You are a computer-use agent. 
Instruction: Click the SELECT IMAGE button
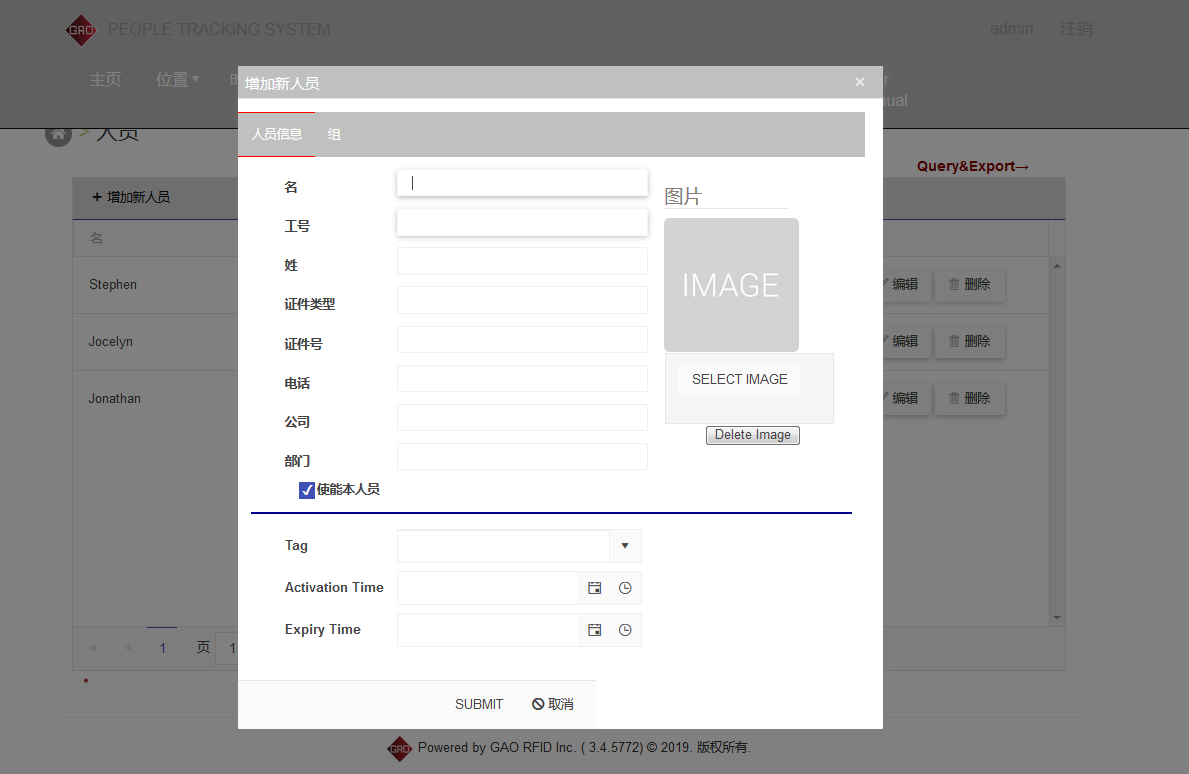(739, 379)
